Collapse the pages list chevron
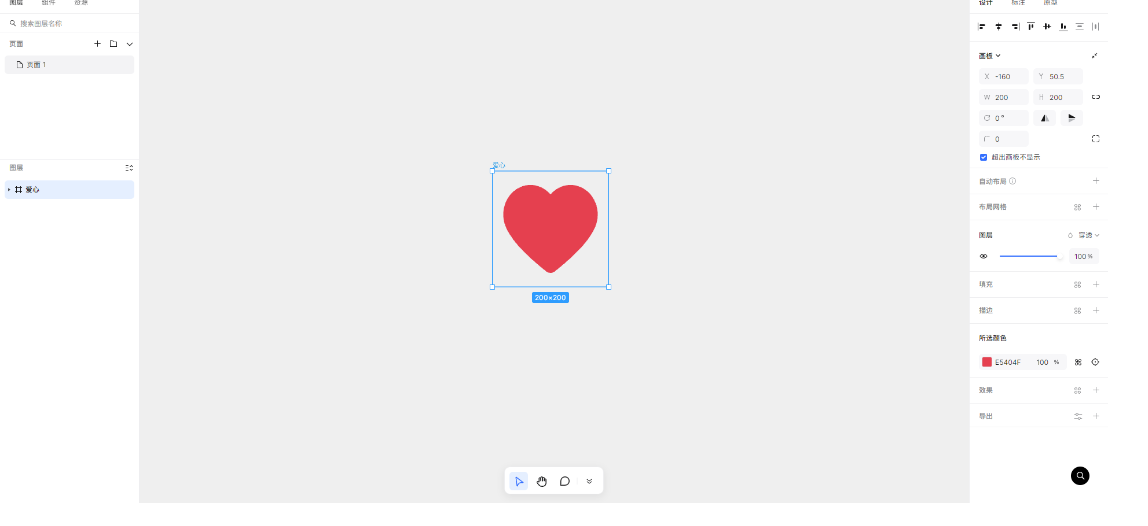Image resolution: width=1148 pixels, height=526 pixels. pos(130,44)
